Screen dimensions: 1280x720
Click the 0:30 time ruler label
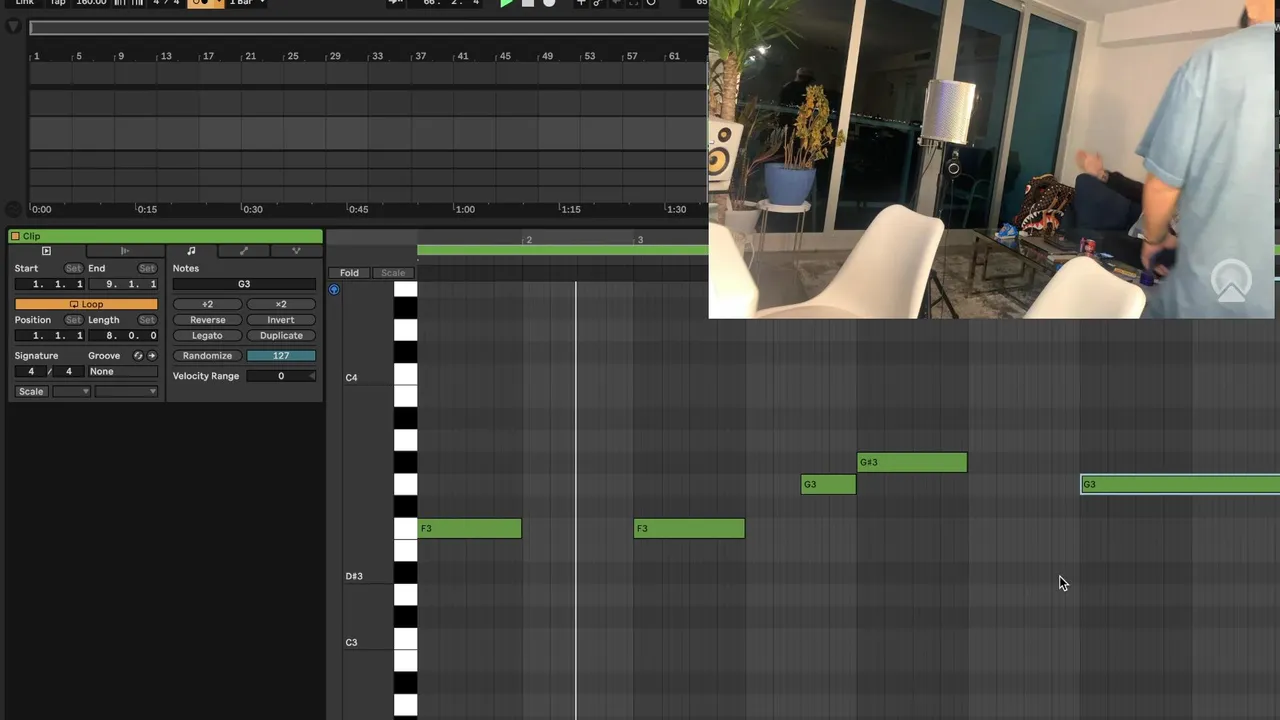[x=252, y=210]
